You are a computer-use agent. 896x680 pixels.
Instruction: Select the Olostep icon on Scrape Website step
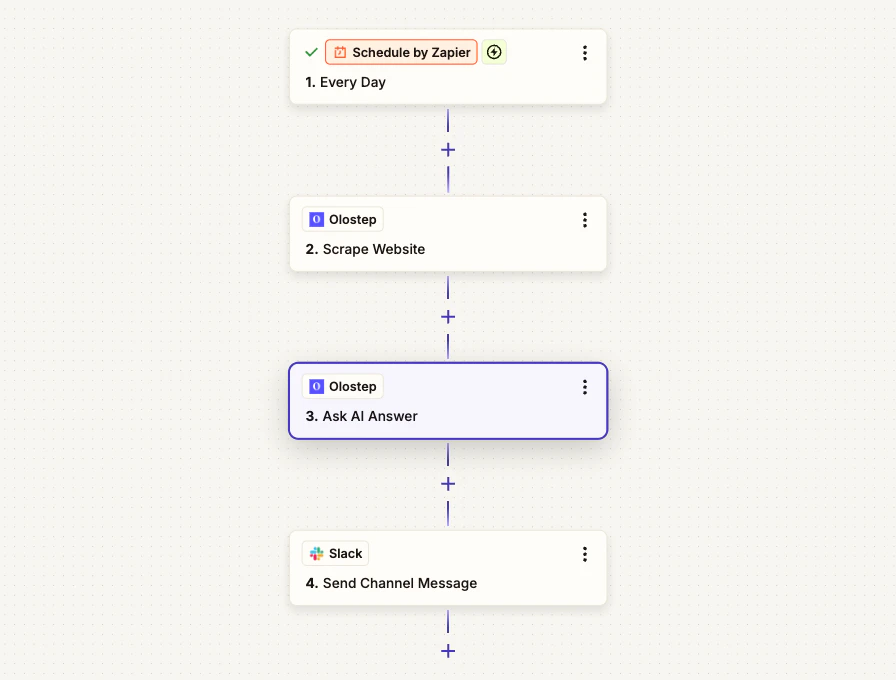(316, 219)
